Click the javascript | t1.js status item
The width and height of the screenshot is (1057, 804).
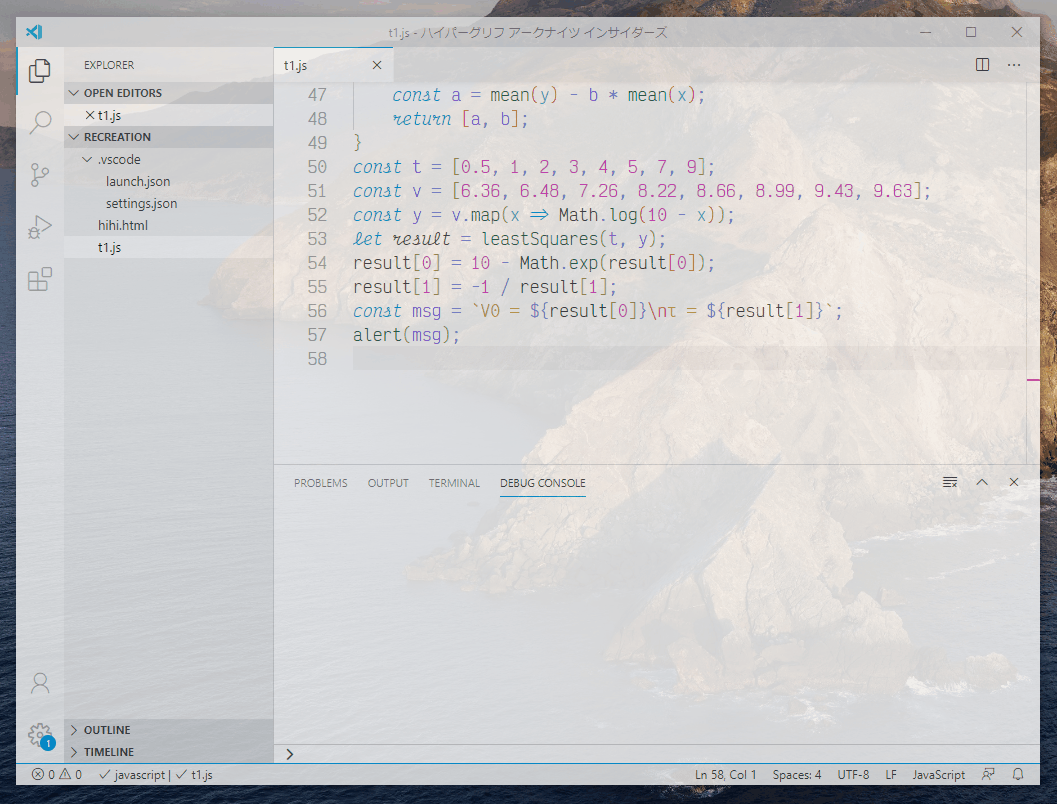pyautogui.click(x=156, y=774)
